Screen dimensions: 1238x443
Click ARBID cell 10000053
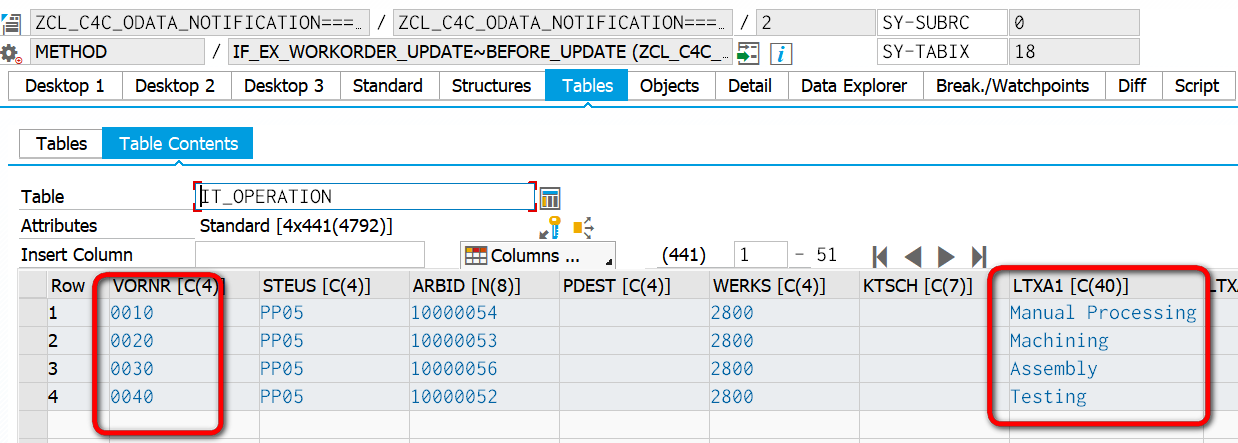coord(484,341)
